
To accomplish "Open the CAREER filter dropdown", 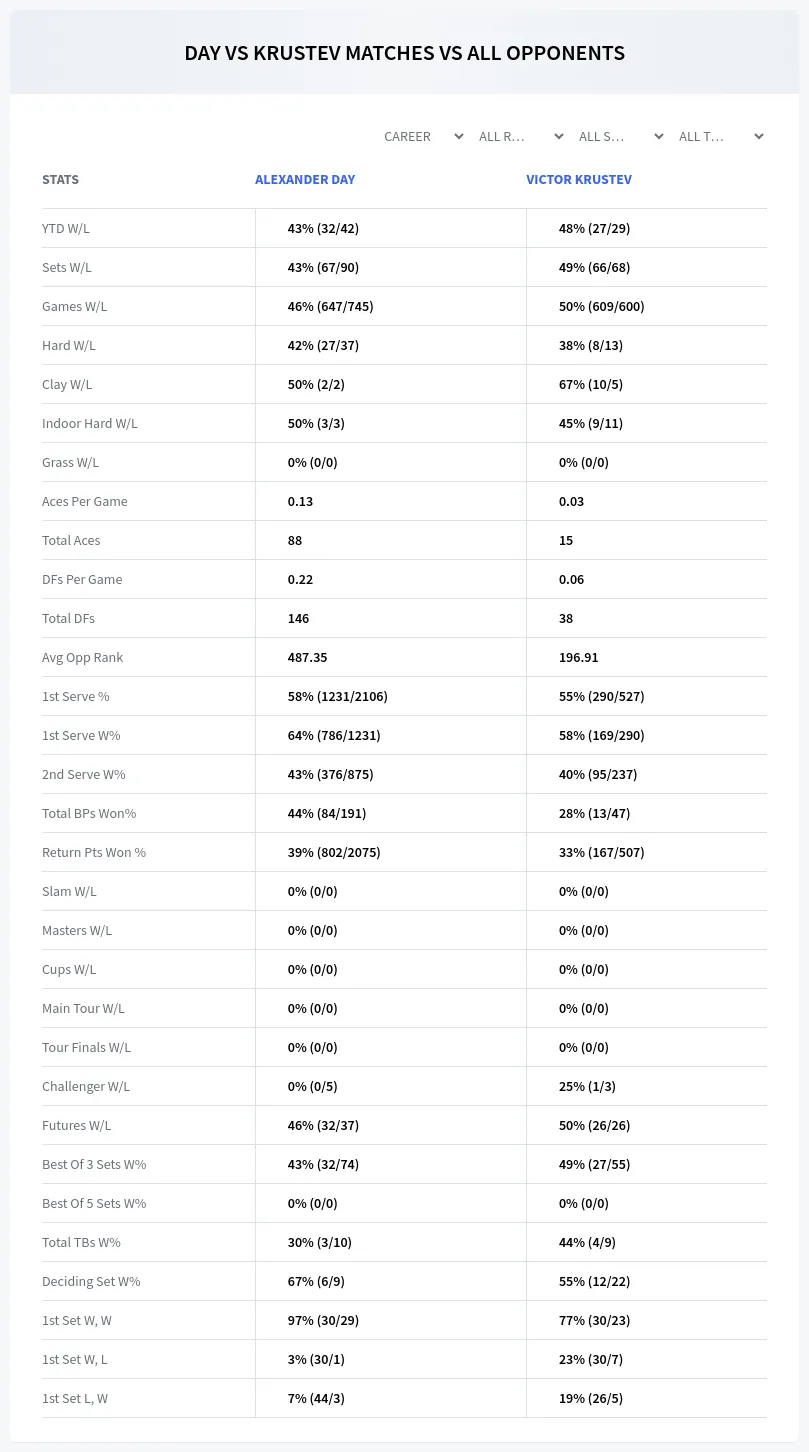I will 424,136.
